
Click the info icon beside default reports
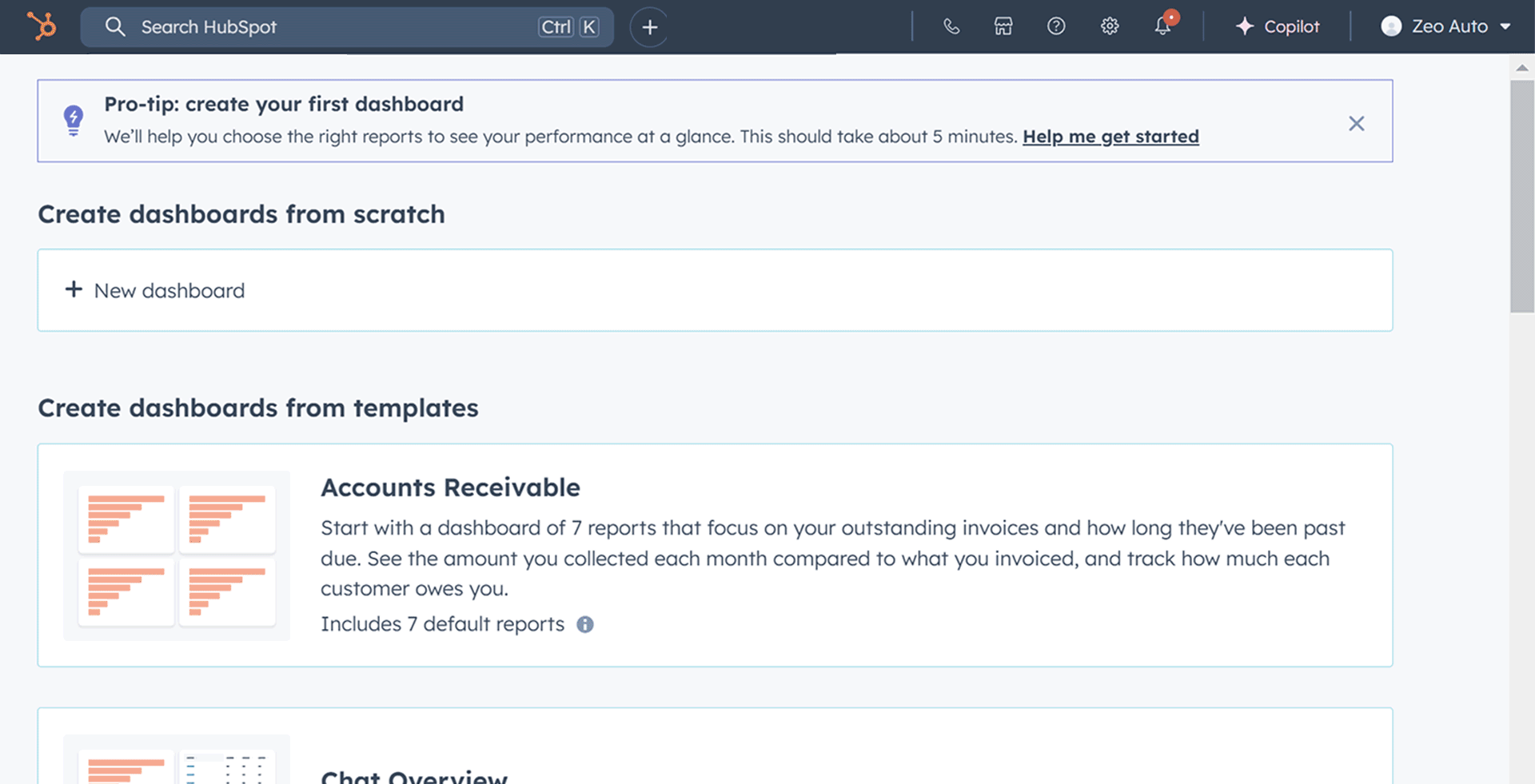pyautogui.click(x=585, y=624)
